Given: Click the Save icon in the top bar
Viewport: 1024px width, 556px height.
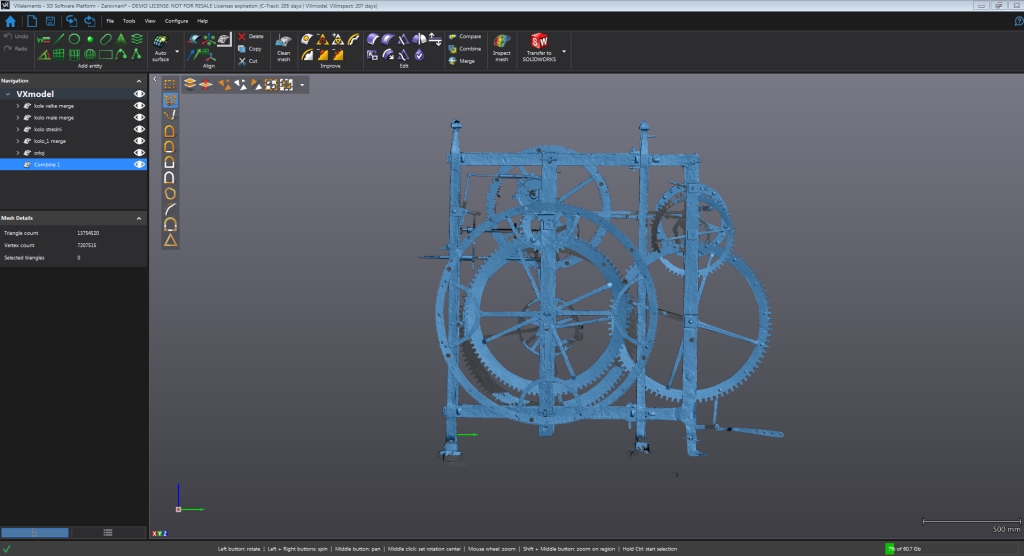Looking at the screenshot, I should [51, 20].
